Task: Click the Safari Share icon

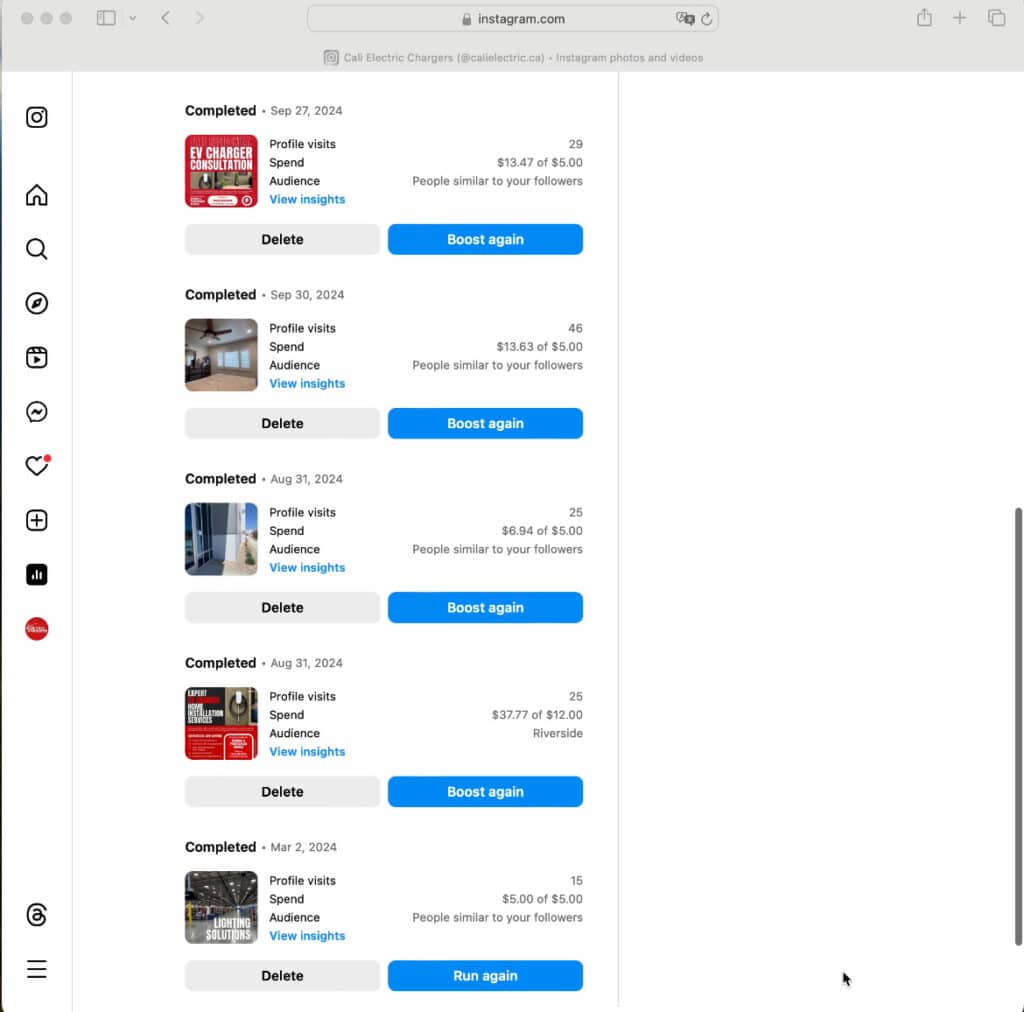Action: pyautogui.click(x=924, y=18)
